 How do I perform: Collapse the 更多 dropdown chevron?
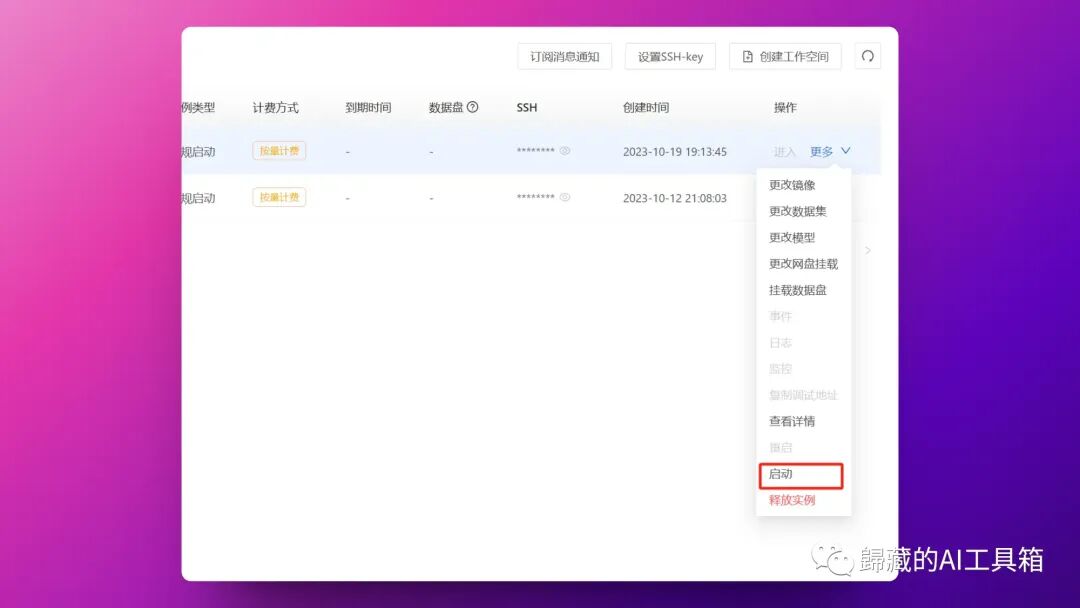coord(846,151)
